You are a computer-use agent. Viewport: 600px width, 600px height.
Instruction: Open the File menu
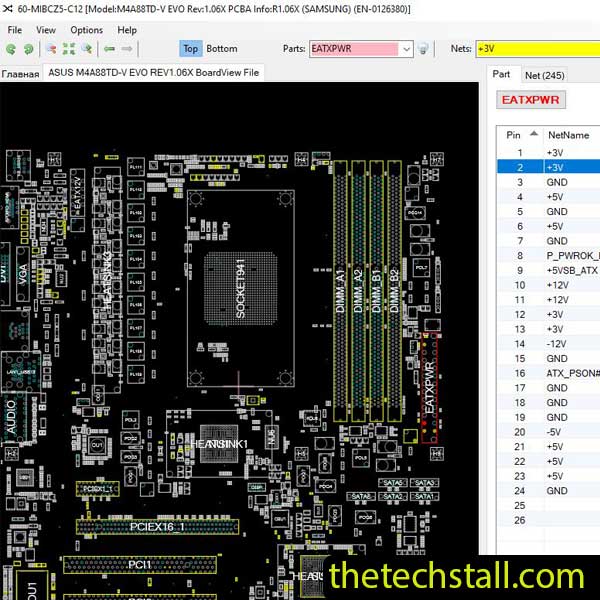pyautogui.click(x=15, y=30)
